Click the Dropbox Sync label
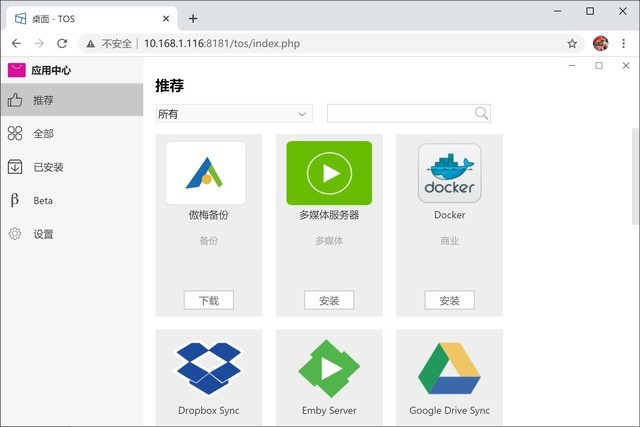640x427 pixels. click(209, 410)
